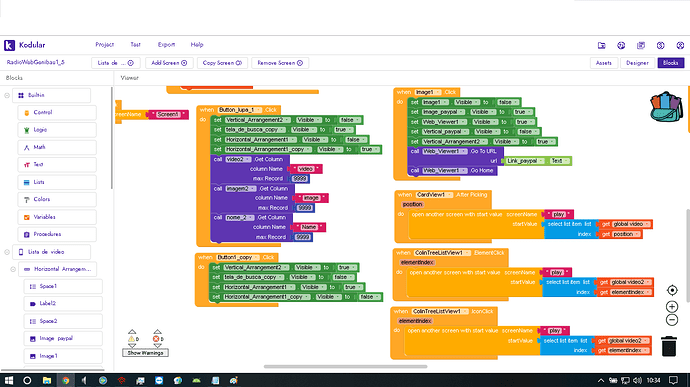
Task: Click the 'video' text string block
Action: [305, 169]
